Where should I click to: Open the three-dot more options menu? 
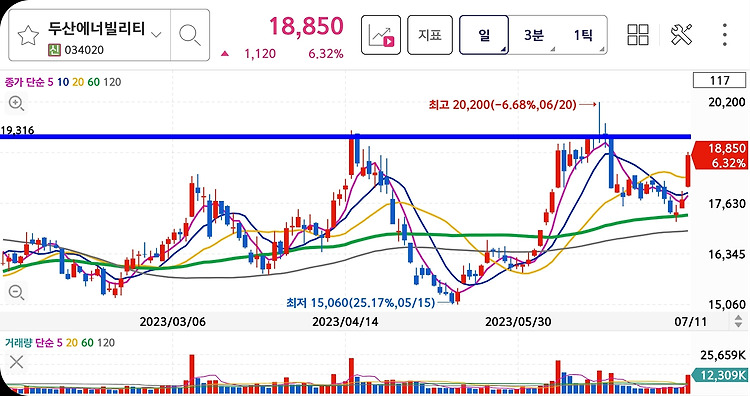point(725,35)
